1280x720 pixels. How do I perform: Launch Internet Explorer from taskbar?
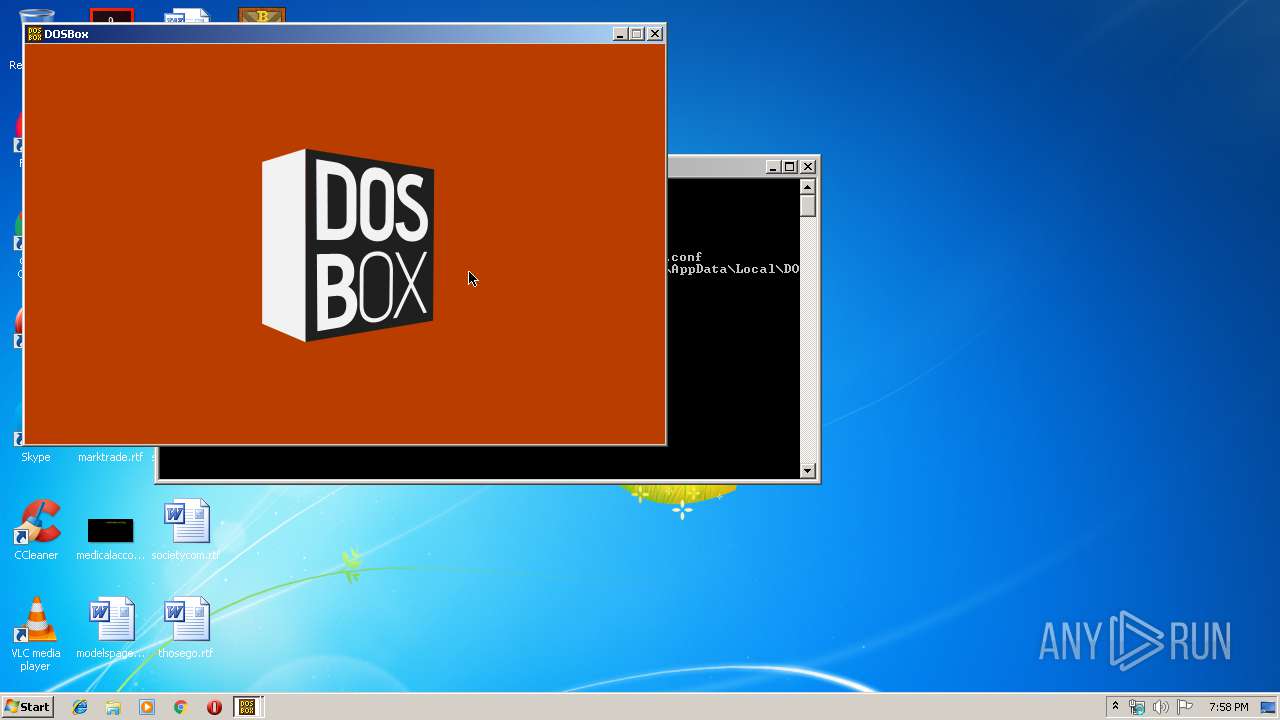(x=80, y=707)
